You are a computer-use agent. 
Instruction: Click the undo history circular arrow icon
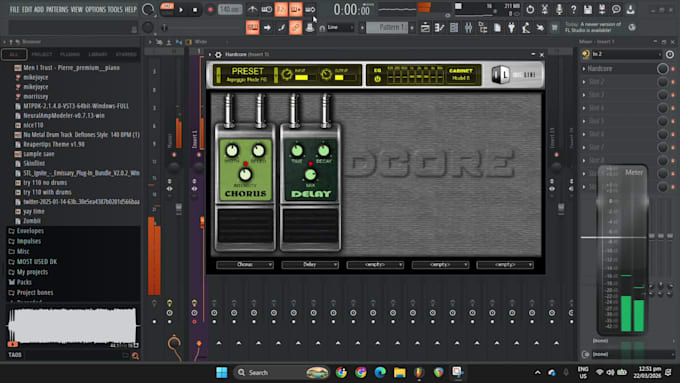click(x=530, y=9)
